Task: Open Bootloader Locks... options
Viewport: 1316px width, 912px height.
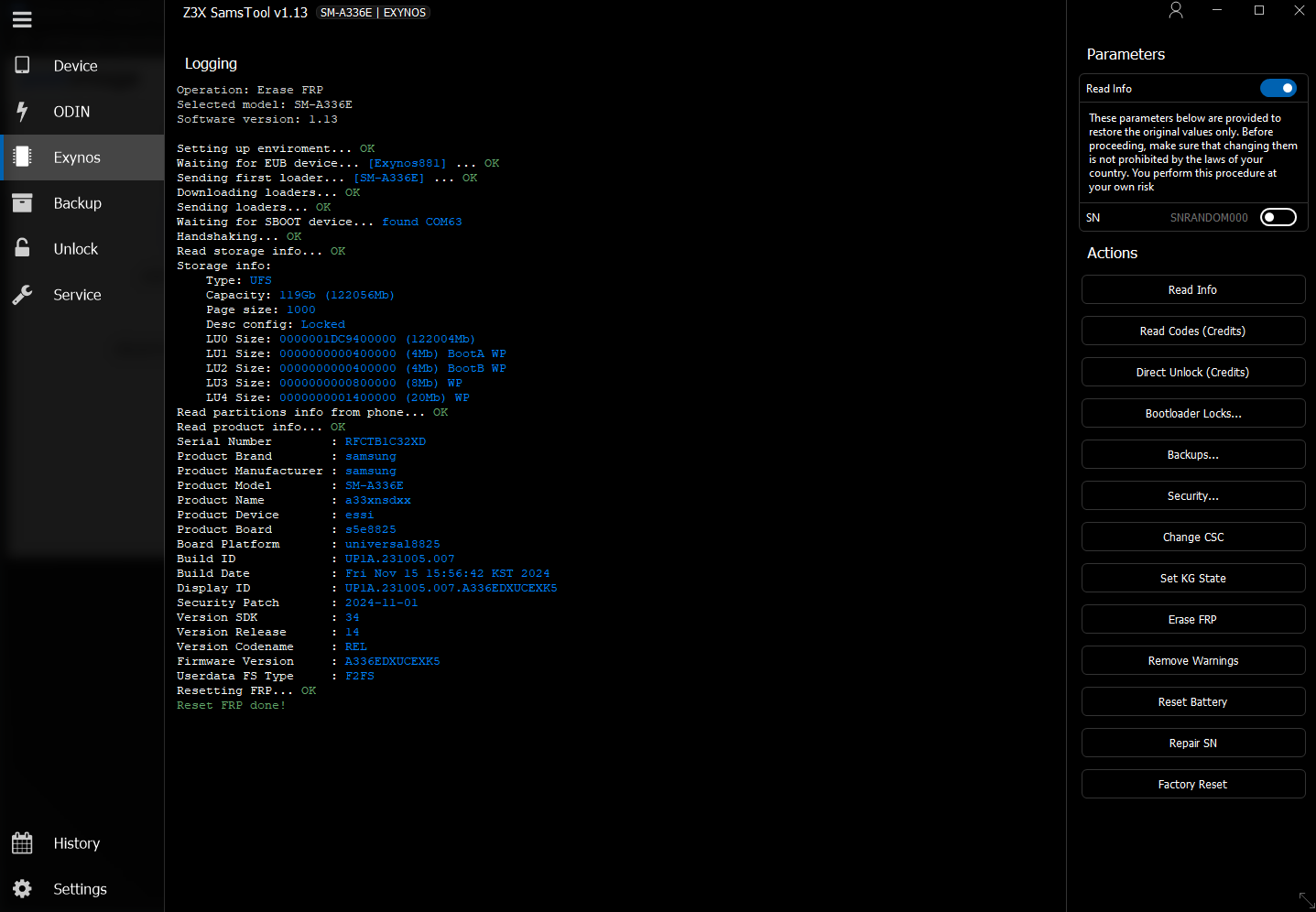Action: pos(1193,413)
